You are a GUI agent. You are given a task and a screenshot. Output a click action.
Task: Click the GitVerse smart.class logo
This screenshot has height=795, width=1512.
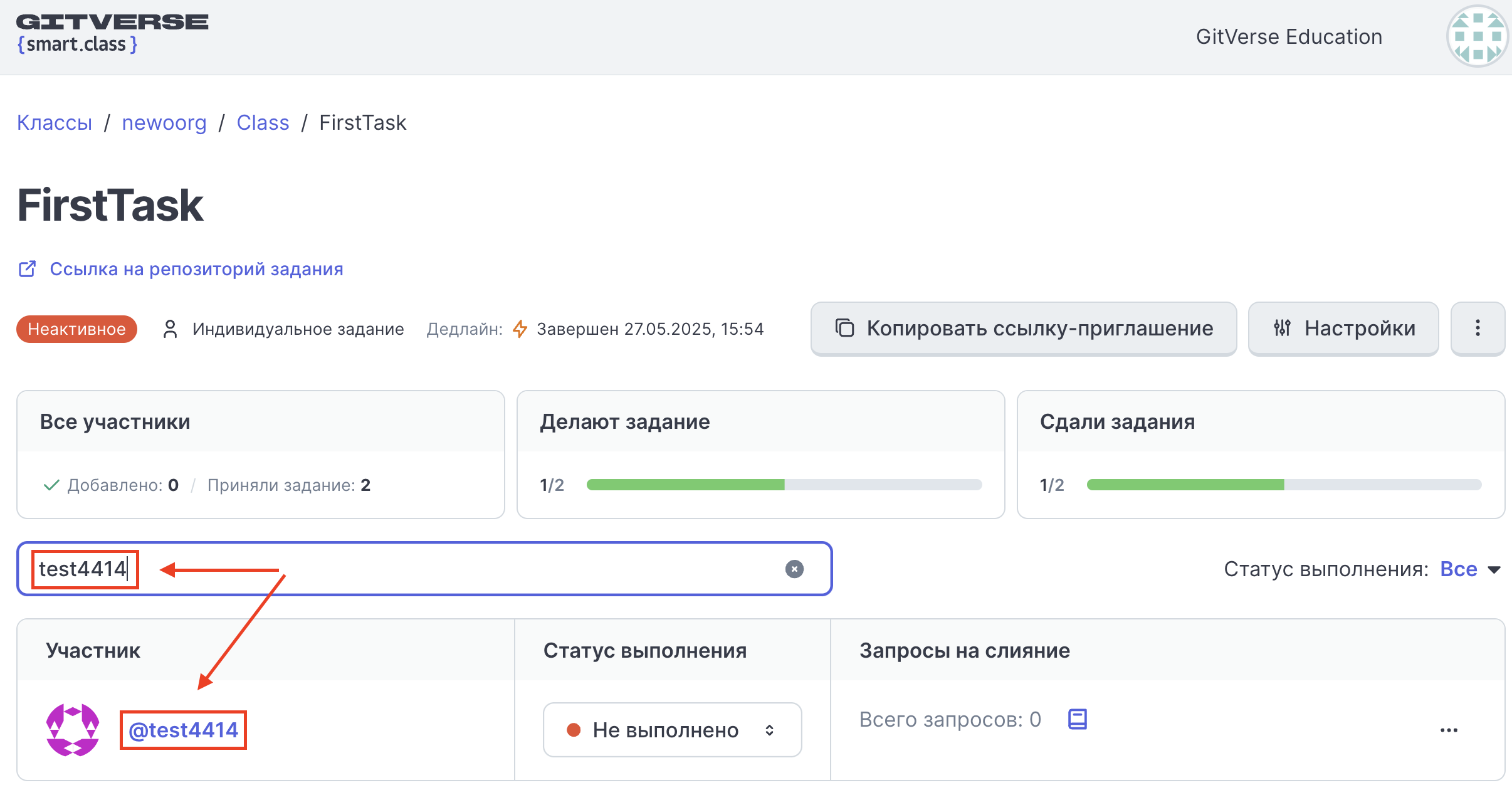(x=112, y=34)
